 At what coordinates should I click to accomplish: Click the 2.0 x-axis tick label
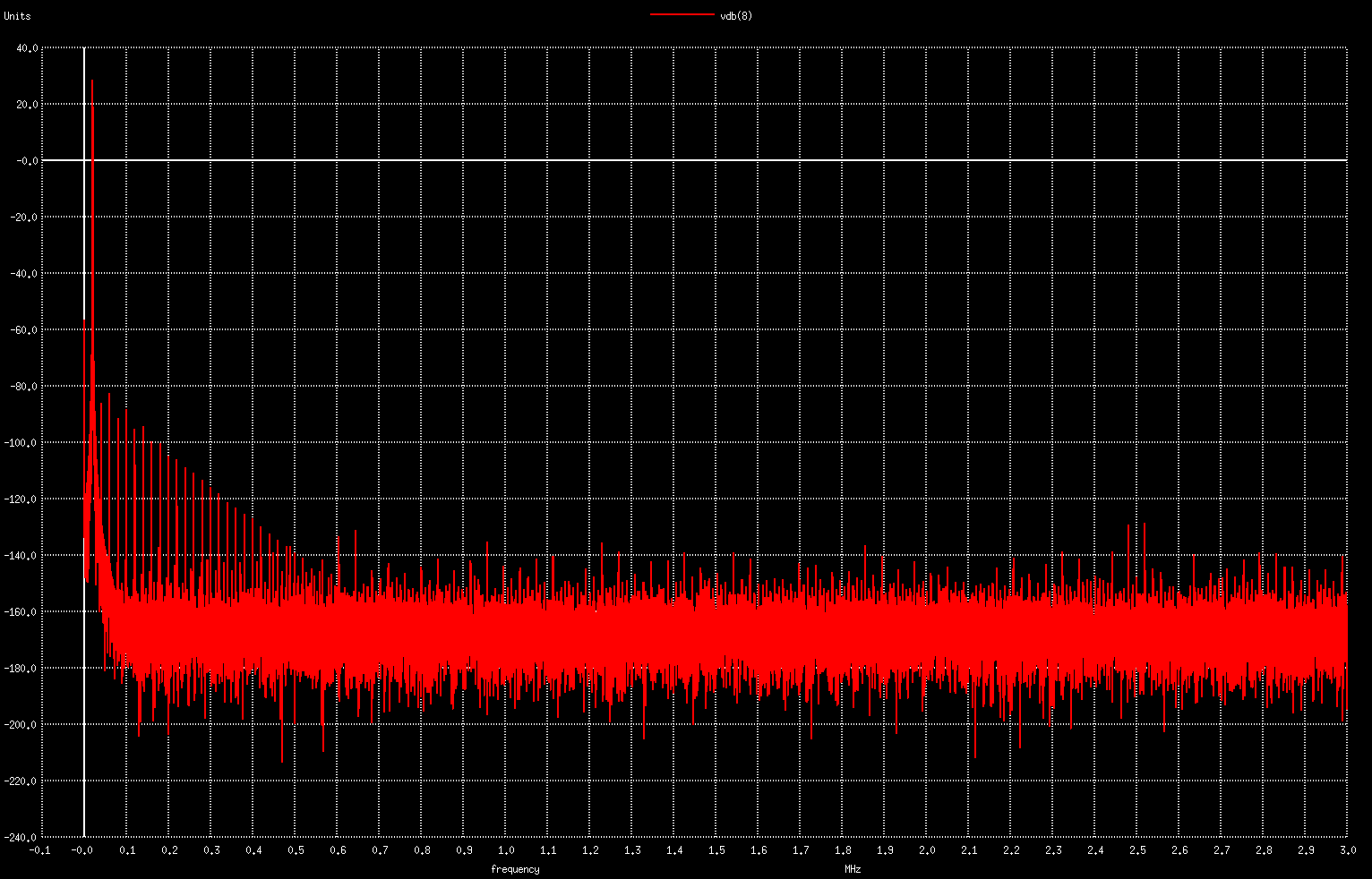tap(927, 850)
